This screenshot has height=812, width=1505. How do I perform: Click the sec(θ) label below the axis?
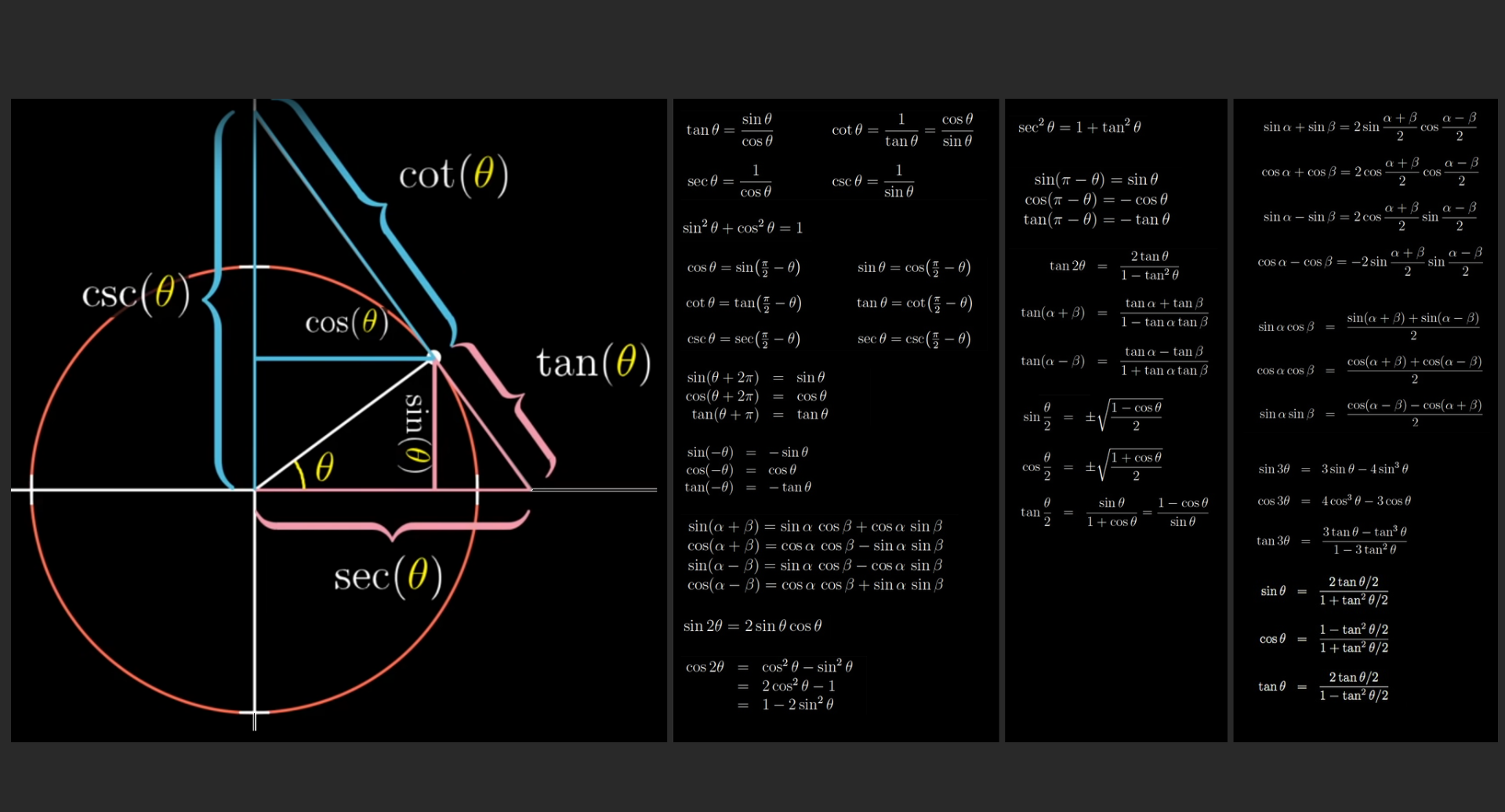coord(388,576)
